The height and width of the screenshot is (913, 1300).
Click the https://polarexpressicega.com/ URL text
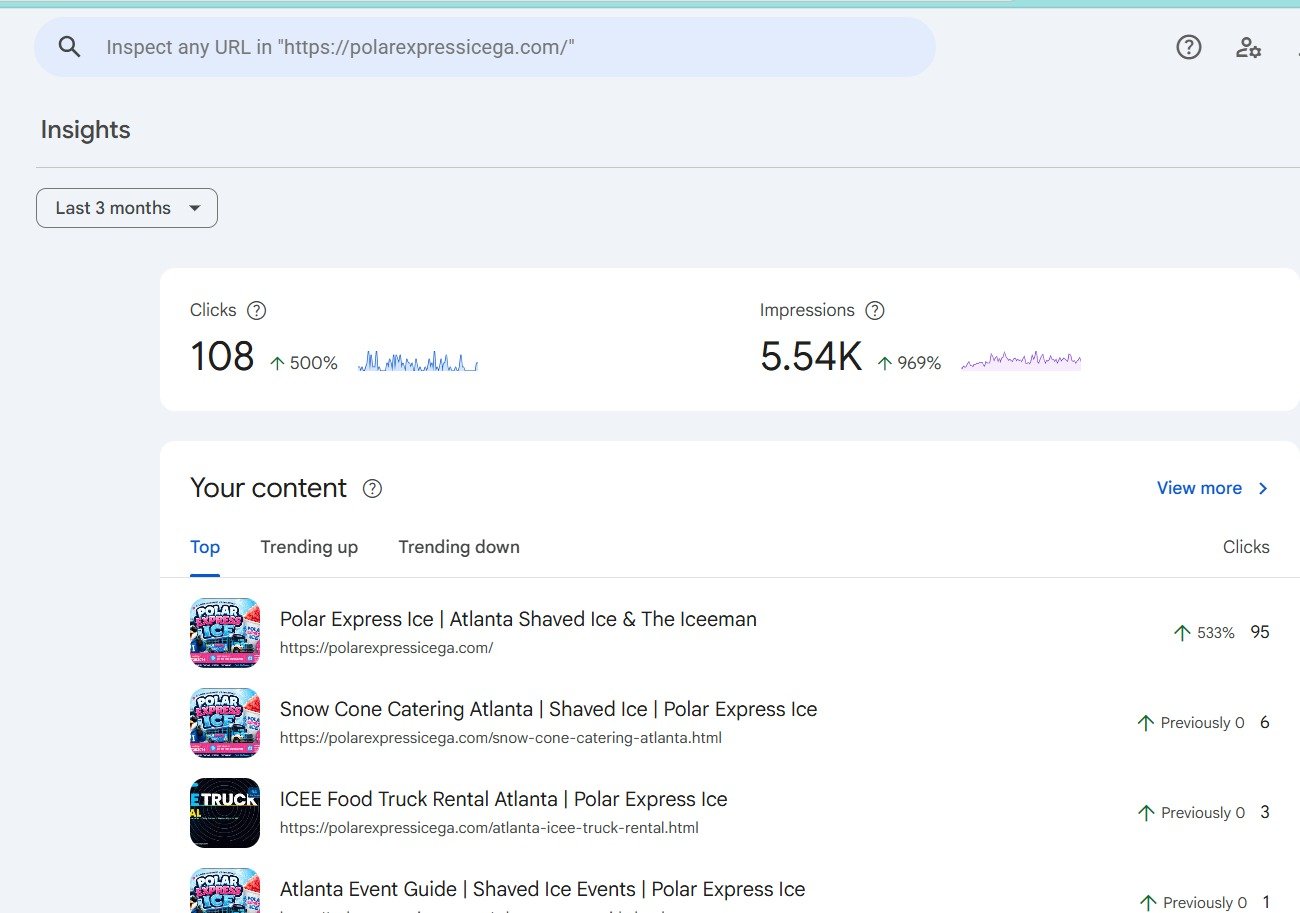click(386, 648)
